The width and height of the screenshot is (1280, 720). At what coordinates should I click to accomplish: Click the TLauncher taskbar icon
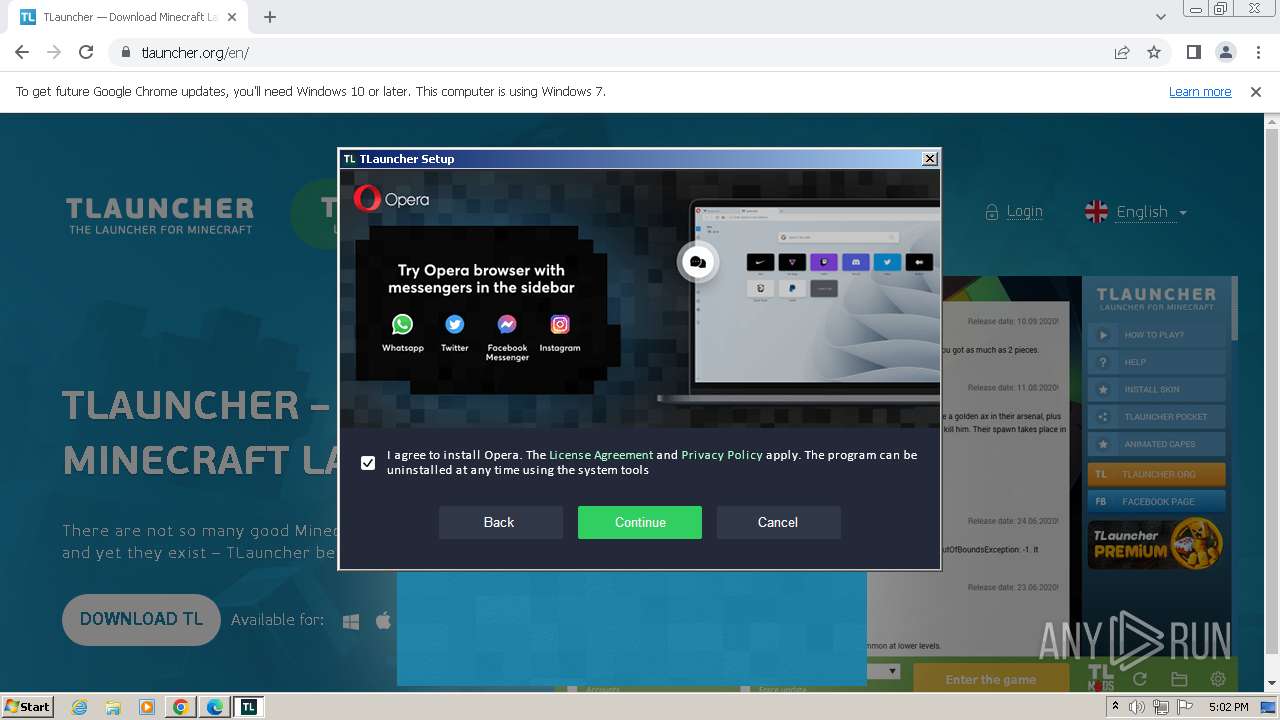point(248,707)
